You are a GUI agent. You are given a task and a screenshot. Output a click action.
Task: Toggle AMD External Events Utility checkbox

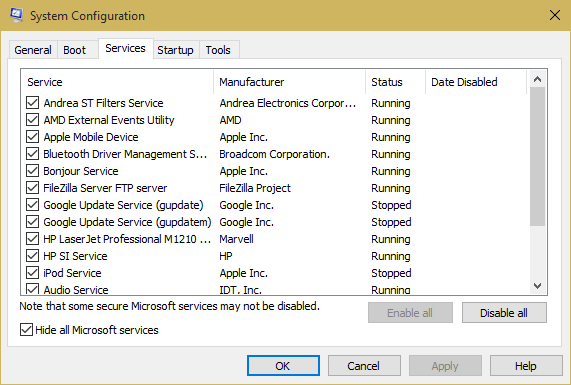[x=32, y=120]
